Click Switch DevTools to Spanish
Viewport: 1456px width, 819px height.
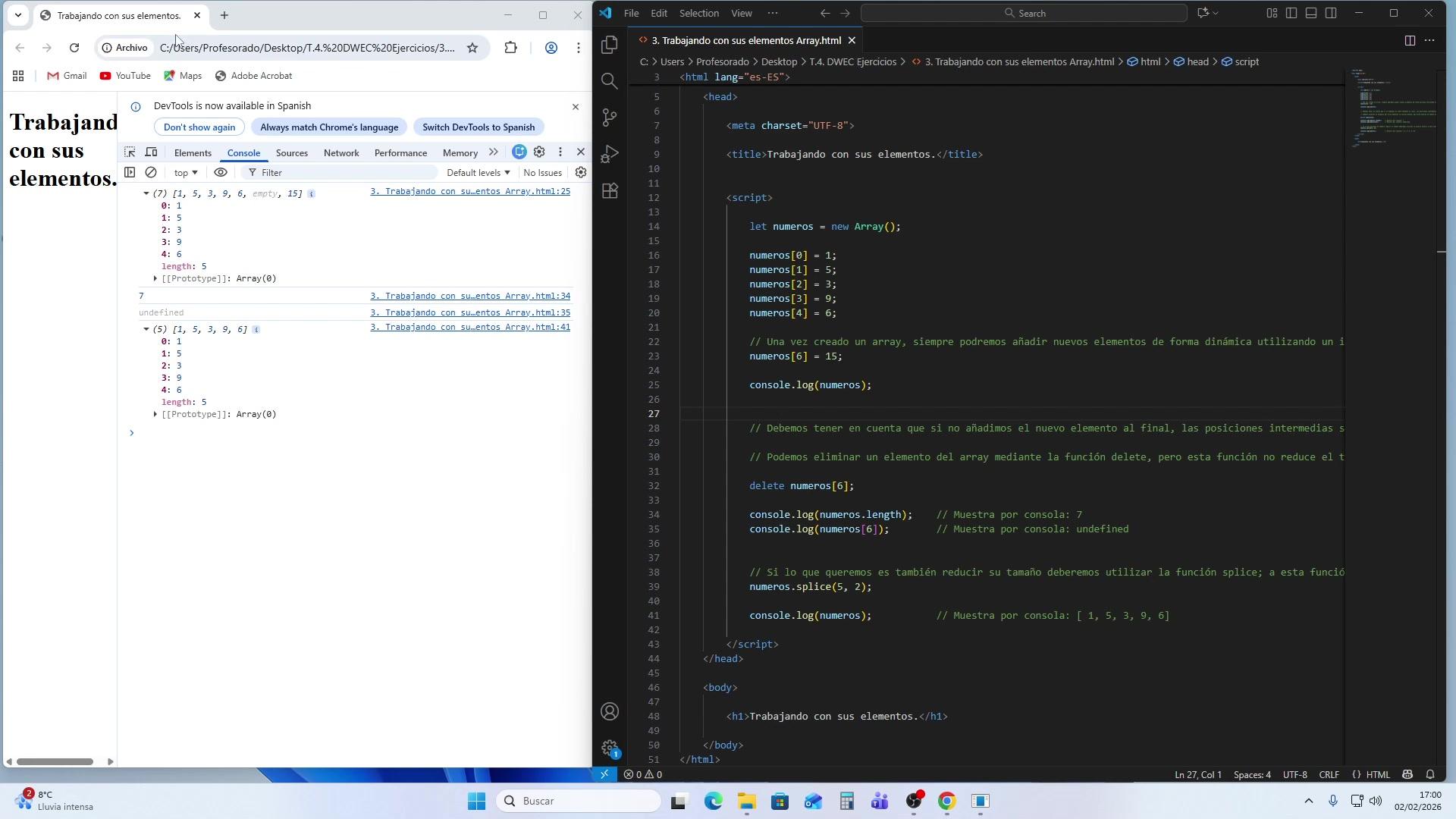479,127
